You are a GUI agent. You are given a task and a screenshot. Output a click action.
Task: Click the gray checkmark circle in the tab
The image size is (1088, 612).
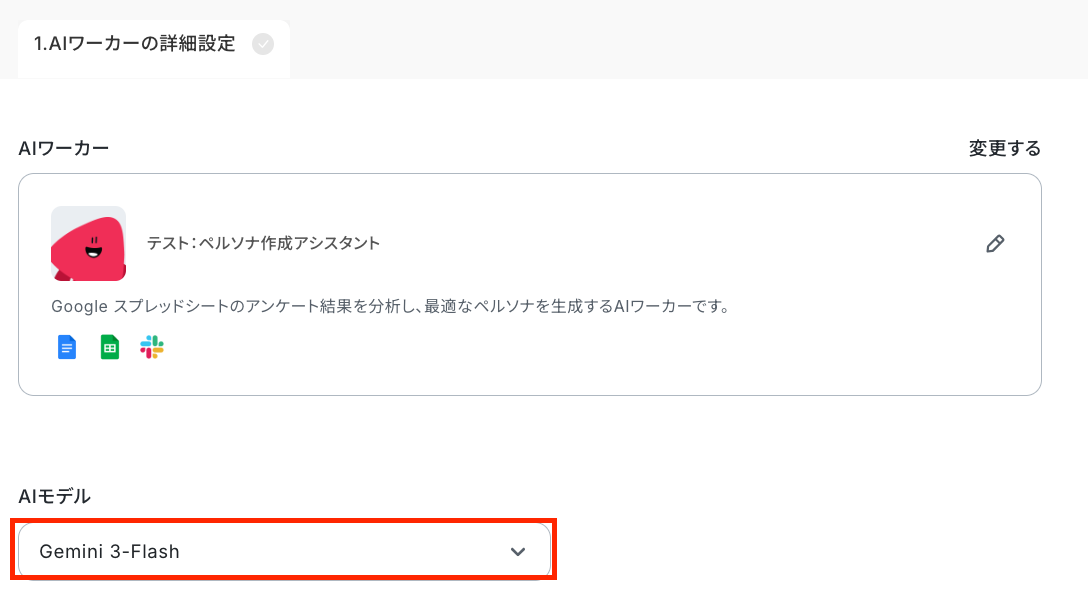(x=263, y=44)
